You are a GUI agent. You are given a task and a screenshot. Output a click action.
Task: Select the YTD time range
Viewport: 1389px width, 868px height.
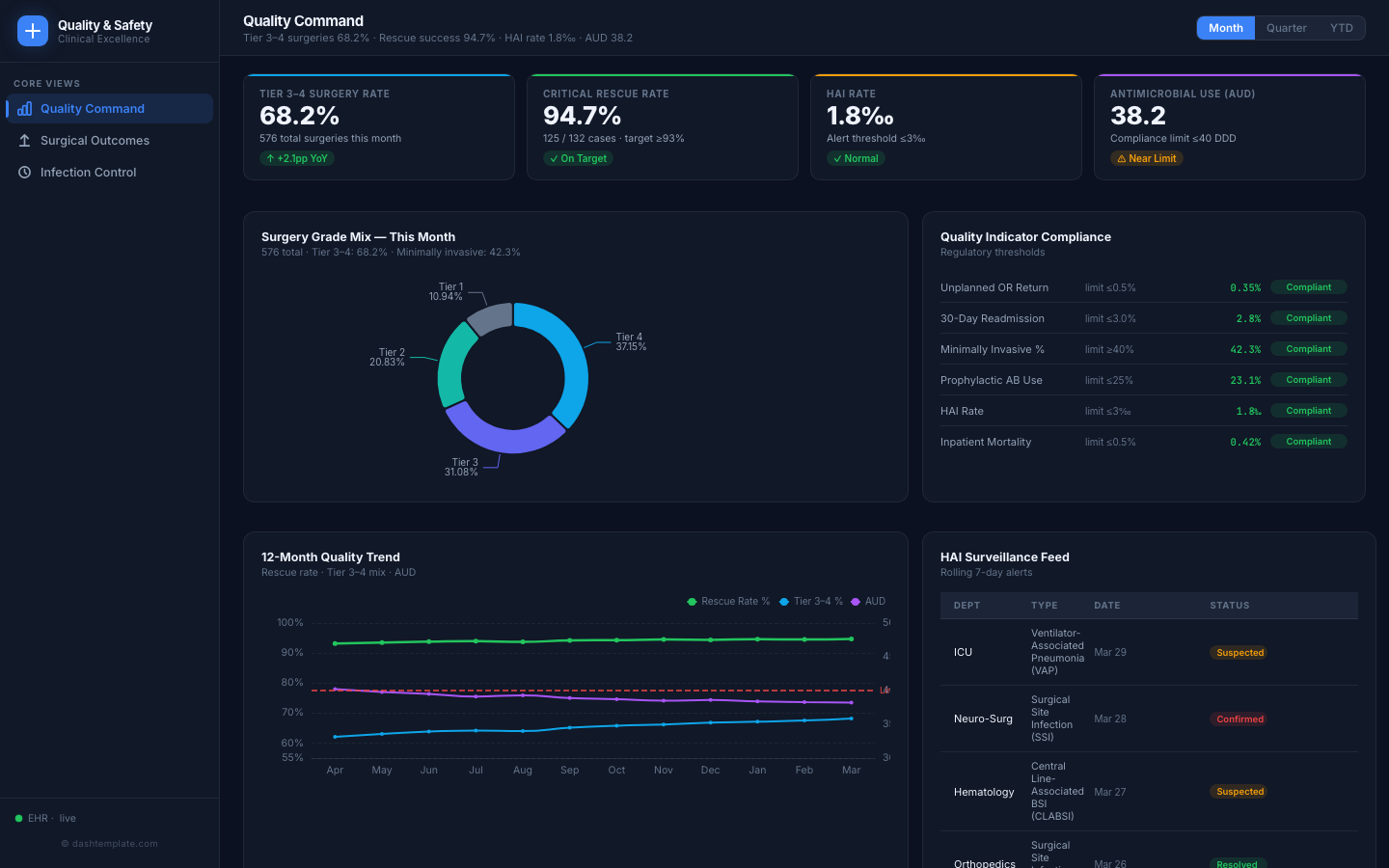pos(1341,28)
